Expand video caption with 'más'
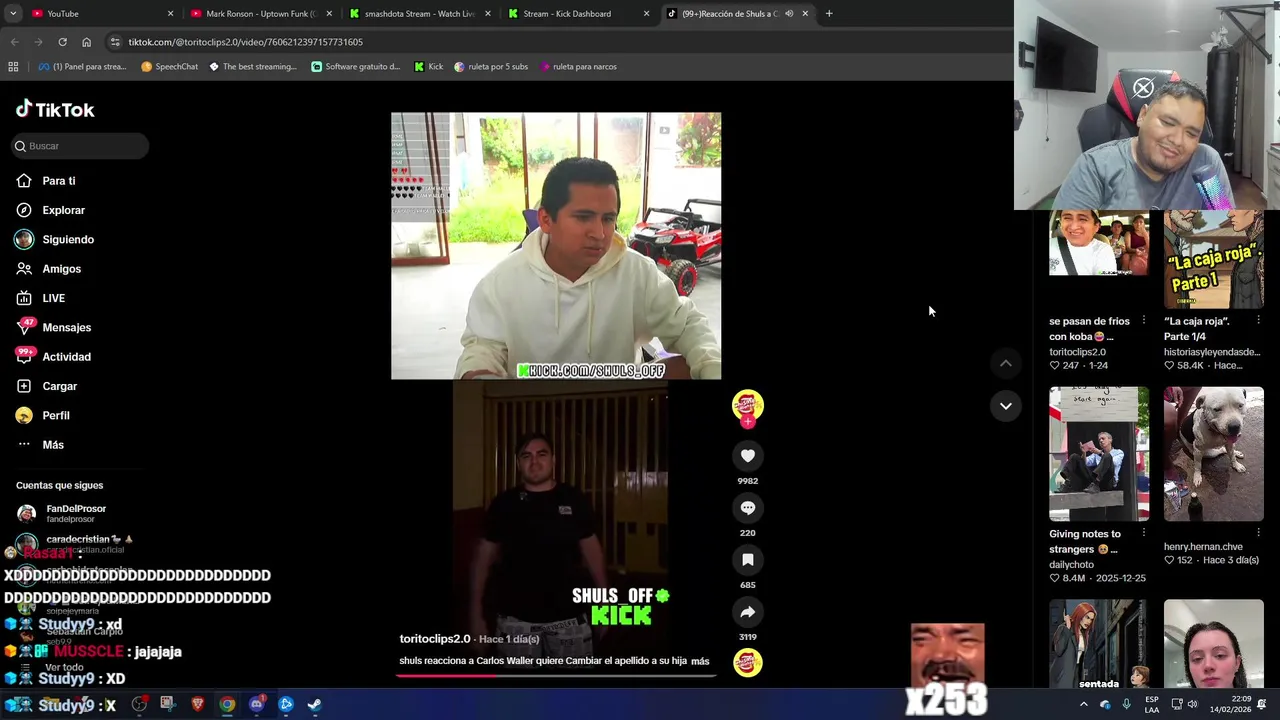Image resolution: width=1280 pixels, height=720 pixels. tap(700, 661)
